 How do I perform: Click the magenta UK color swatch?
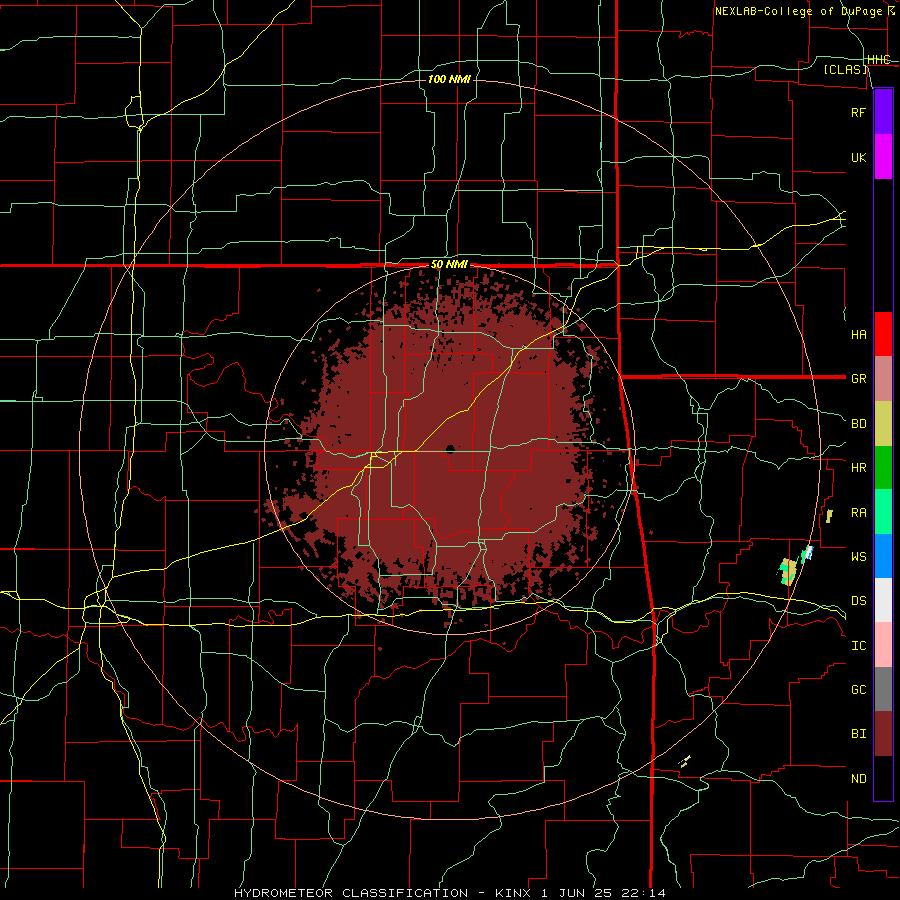883,157
